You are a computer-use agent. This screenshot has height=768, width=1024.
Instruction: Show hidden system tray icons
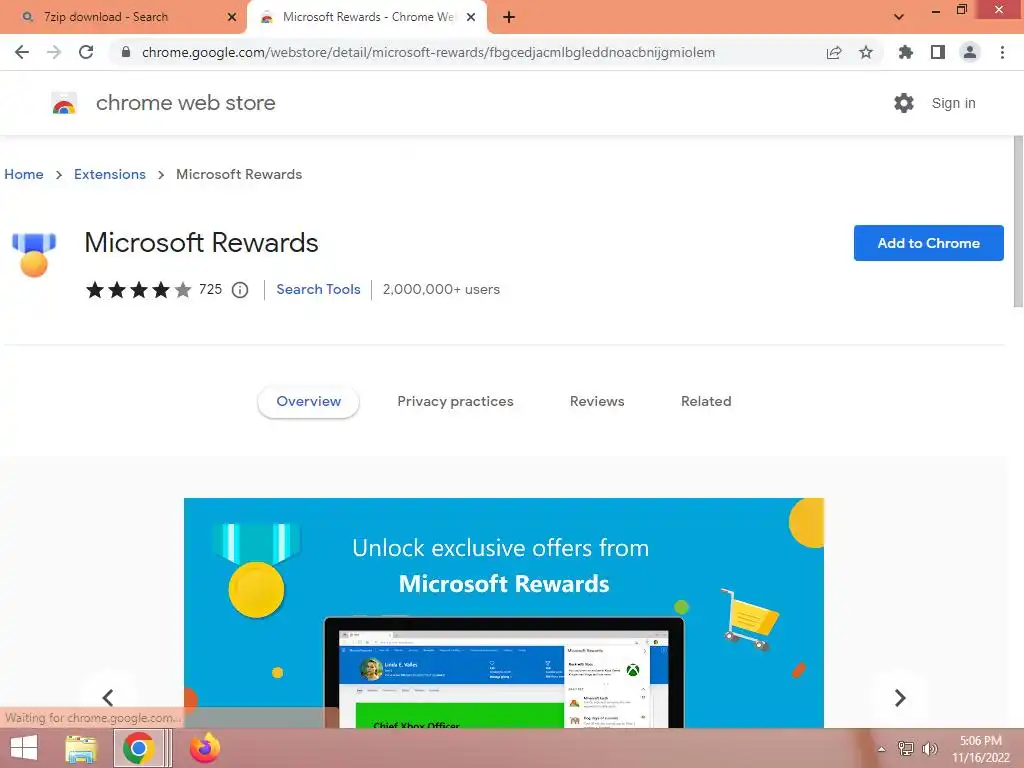click(x=881, y=749)
